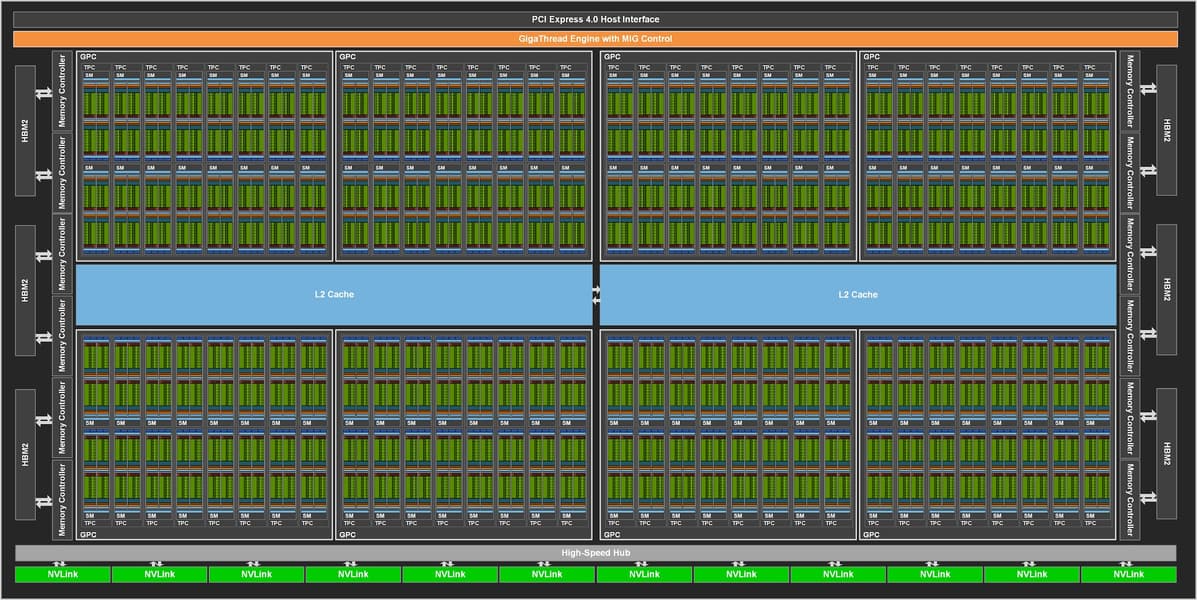Screen dimensions: 1197x600
Task: Click the GPC label of the top-right GPC
Action: pos(871,56)
